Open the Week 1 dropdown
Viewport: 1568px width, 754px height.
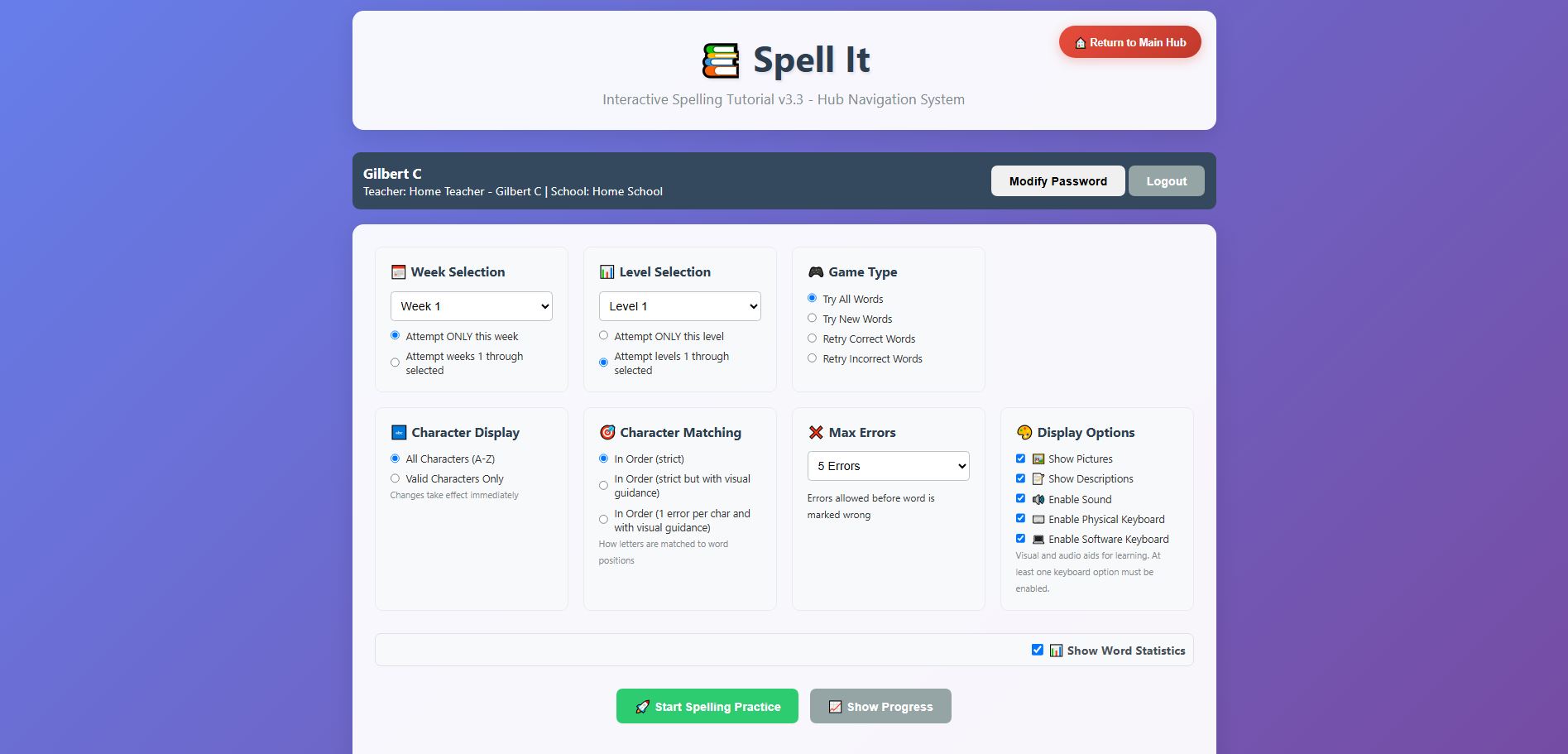pos(471,306)
